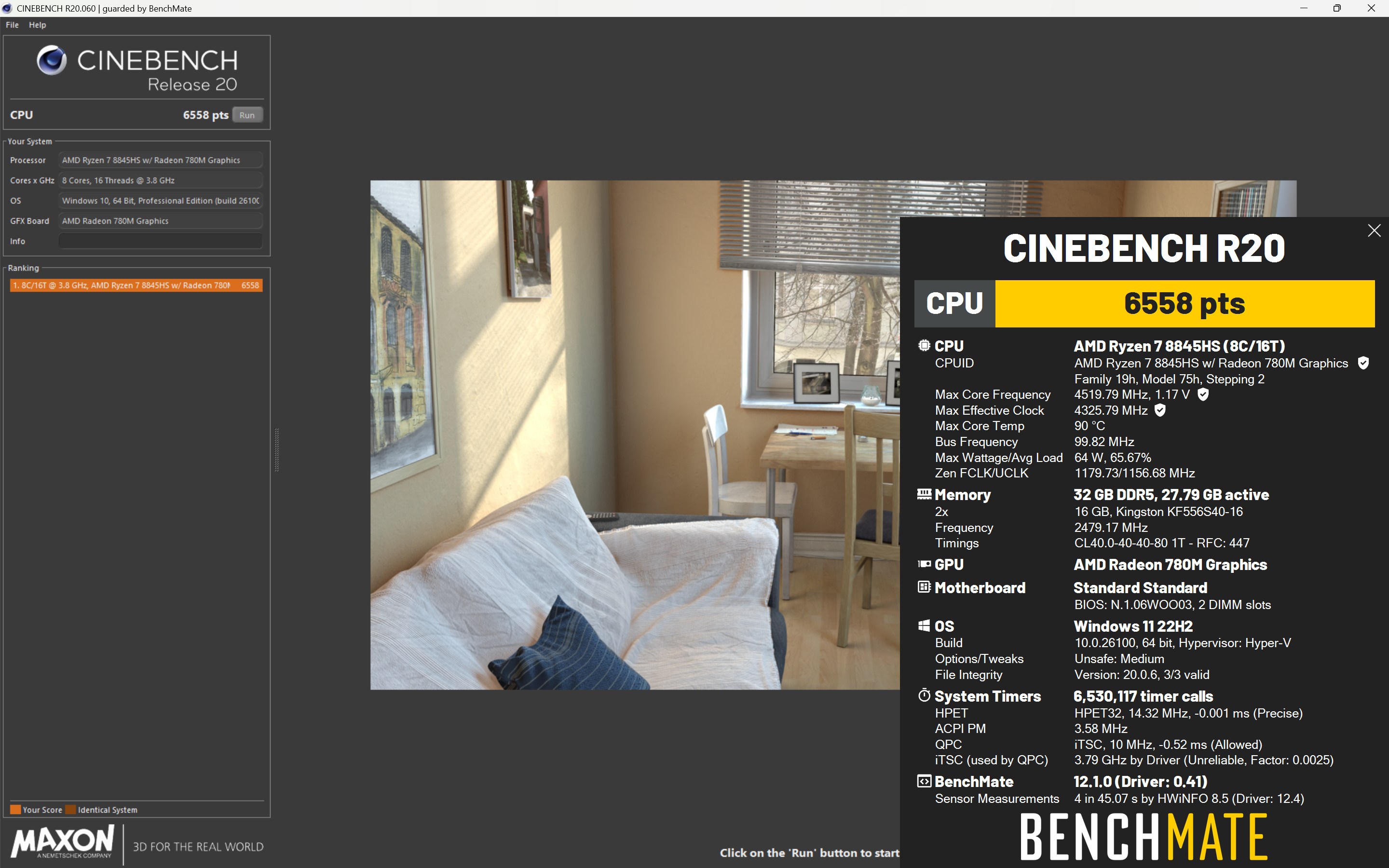Click '64 W, 65.67%' wattage value
Screen dimensions: 1389x868
pos(1112,458)
